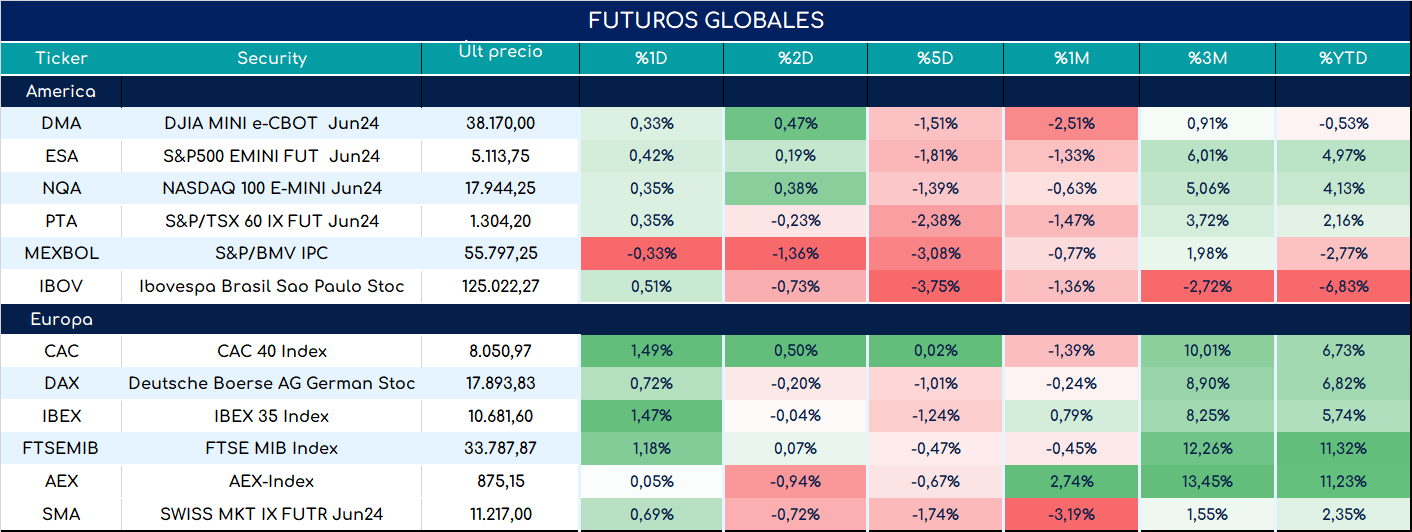Select IBEX 35 Index security cell
The image size is (1412, 532).
pyautogui.click(x=272, y=416)
